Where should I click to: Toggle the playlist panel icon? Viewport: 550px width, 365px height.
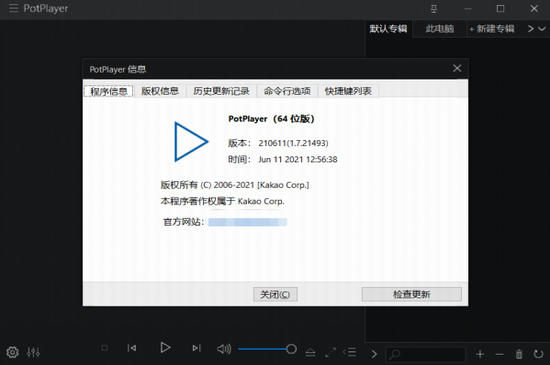(350, 352)
